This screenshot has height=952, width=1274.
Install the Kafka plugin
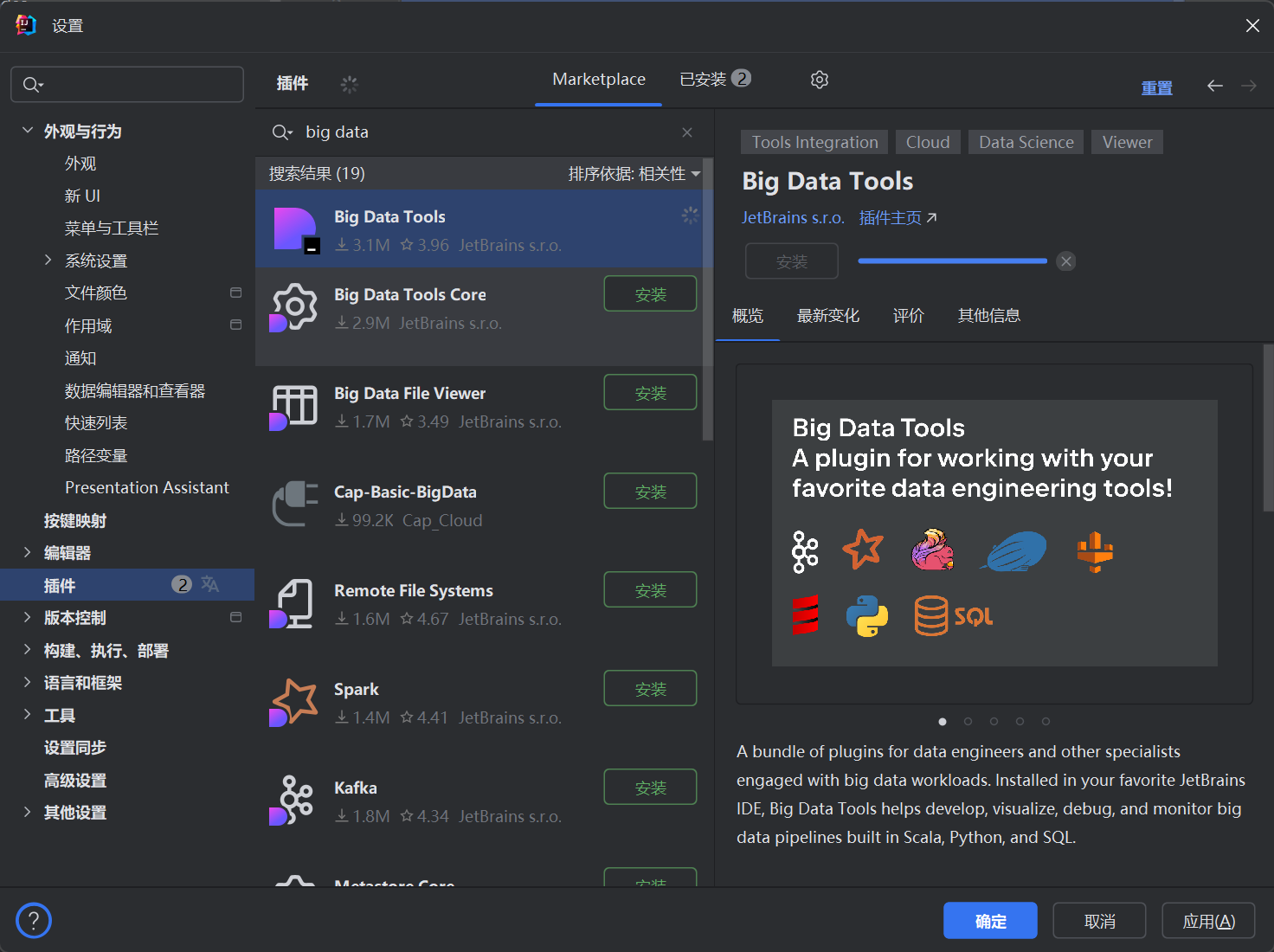click(x=650, y=787)
